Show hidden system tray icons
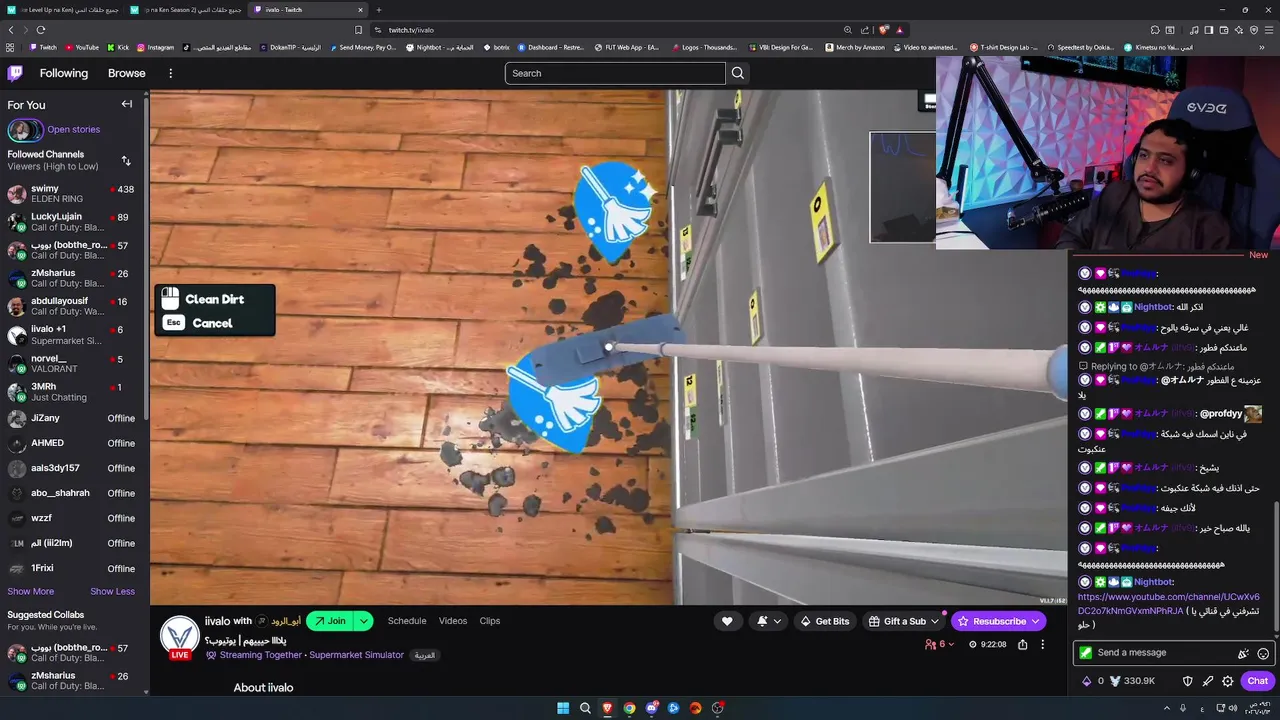 click(1166, 708)
